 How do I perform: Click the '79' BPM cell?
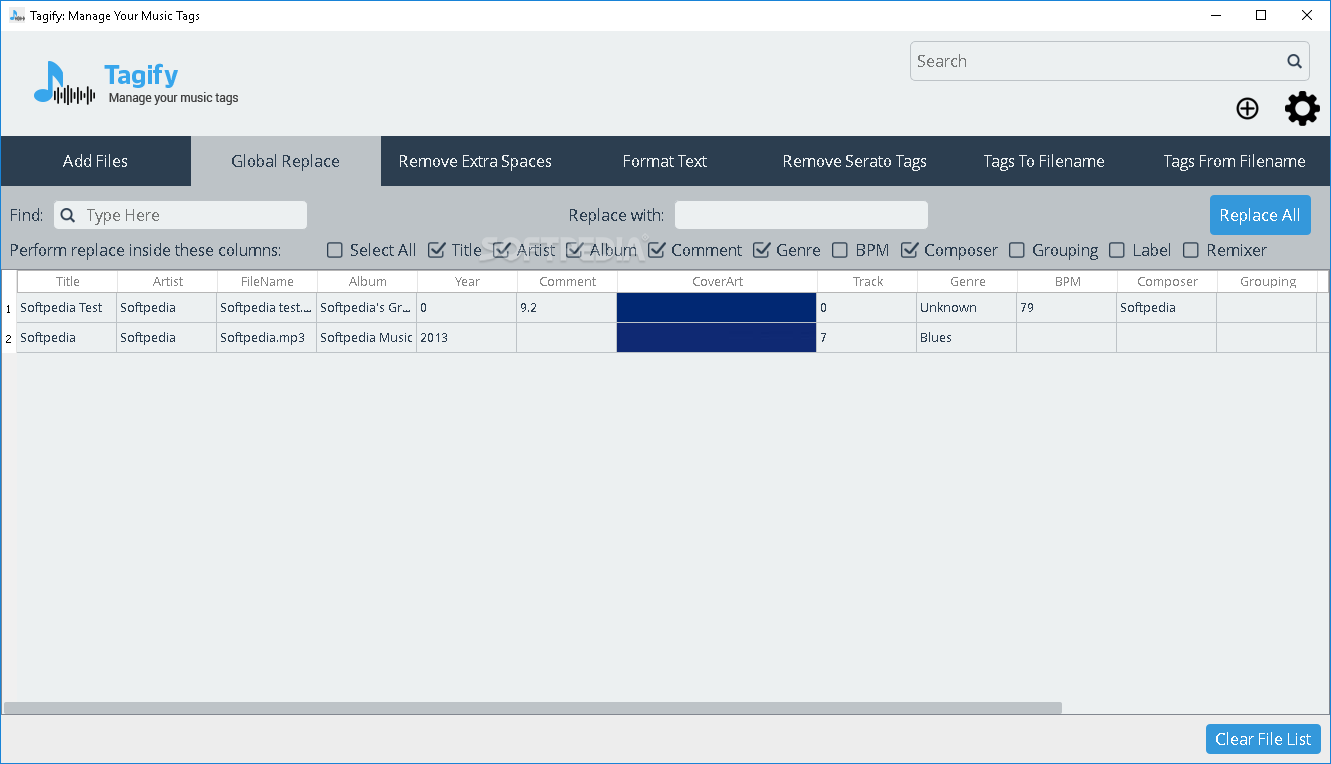(1067, 308)
